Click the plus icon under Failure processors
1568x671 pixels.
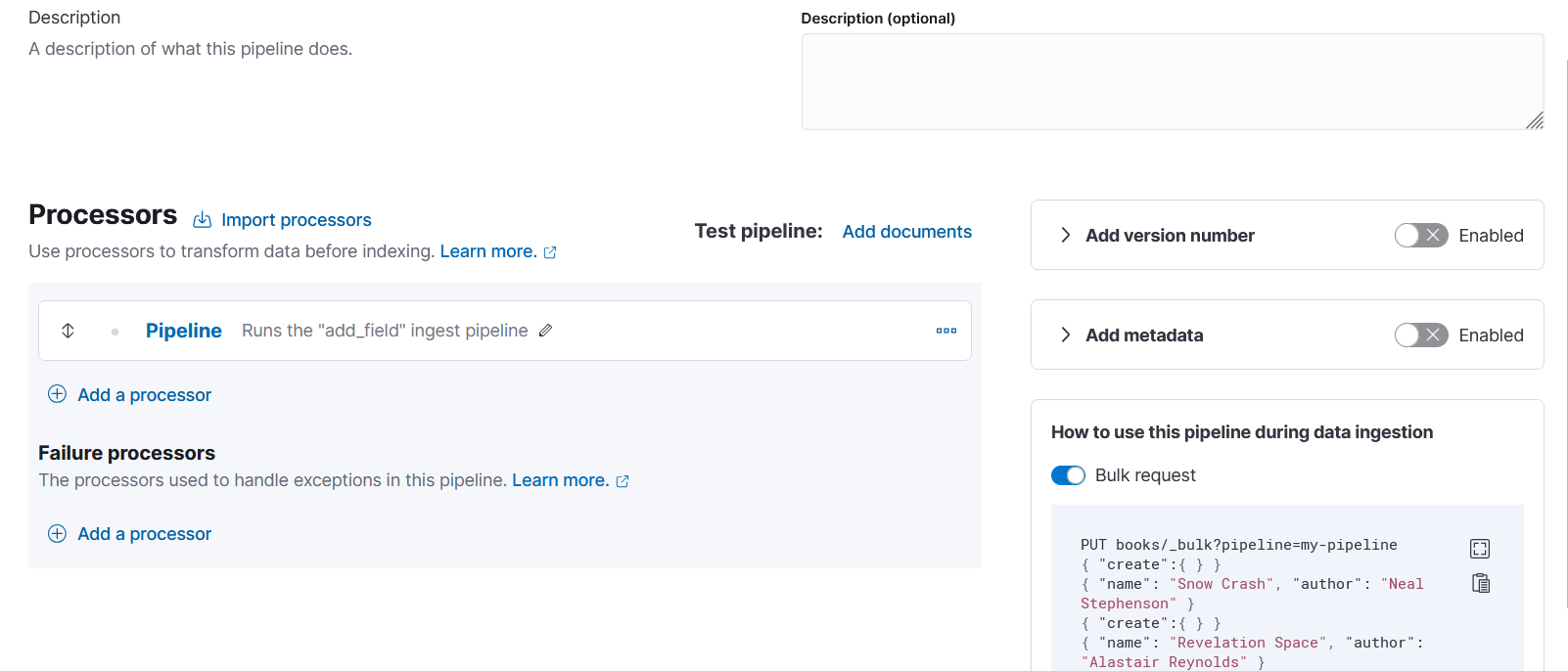pos(58,533)
